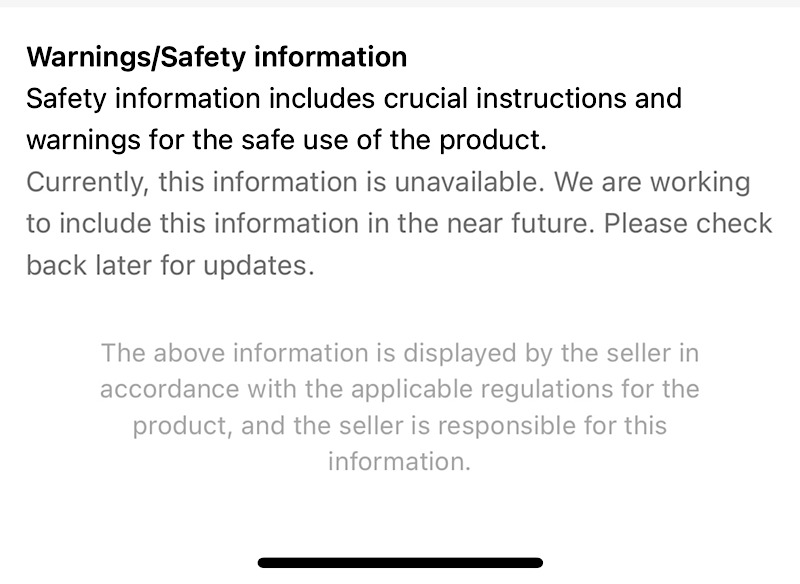Click the word 'seller' in the first disclaimer line
The width and height of the screenshot is (800, 584).
[637, 353]
